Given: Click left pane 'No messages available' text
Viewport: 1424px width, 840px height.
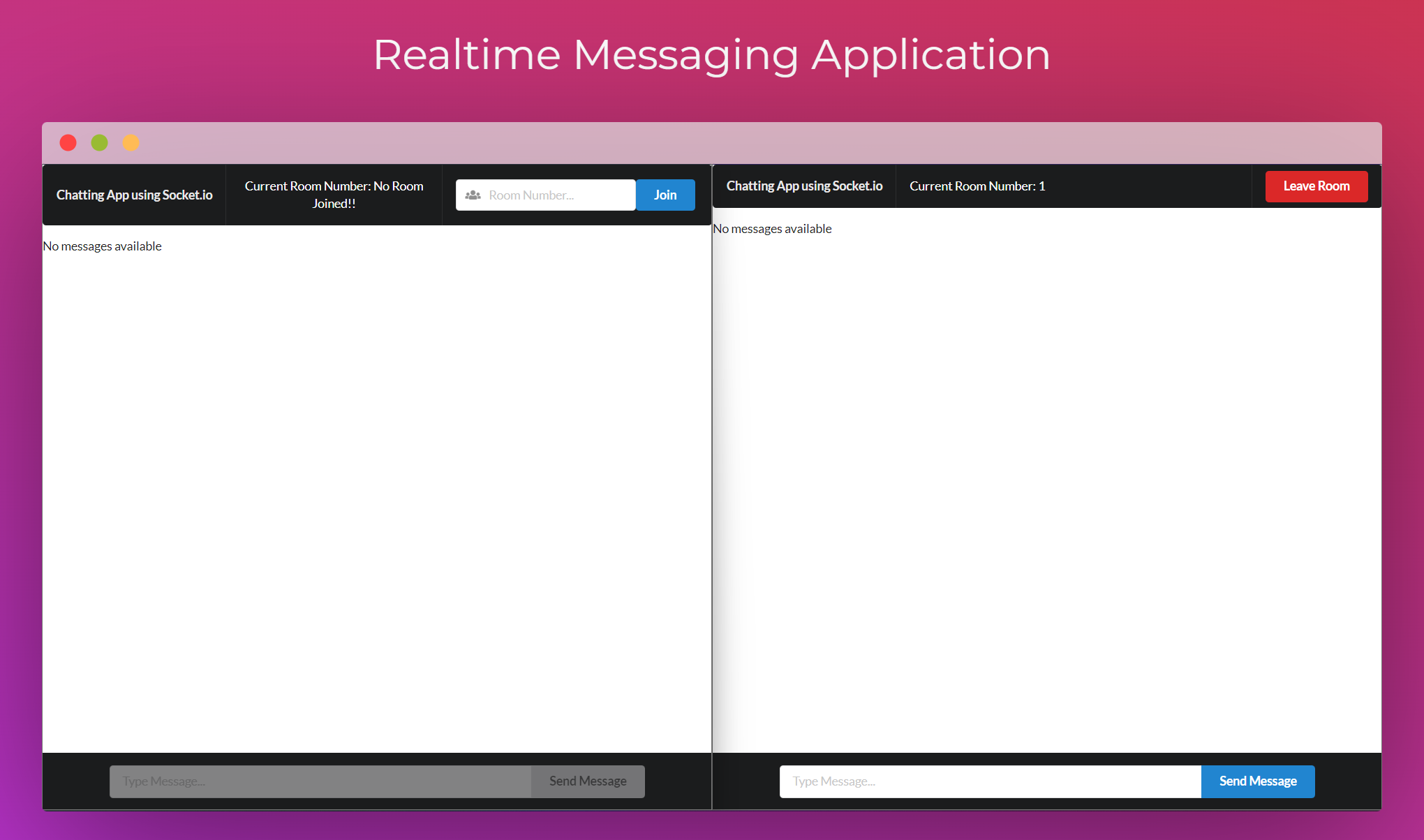Looking at the screenshot, I should pos(103,246).
